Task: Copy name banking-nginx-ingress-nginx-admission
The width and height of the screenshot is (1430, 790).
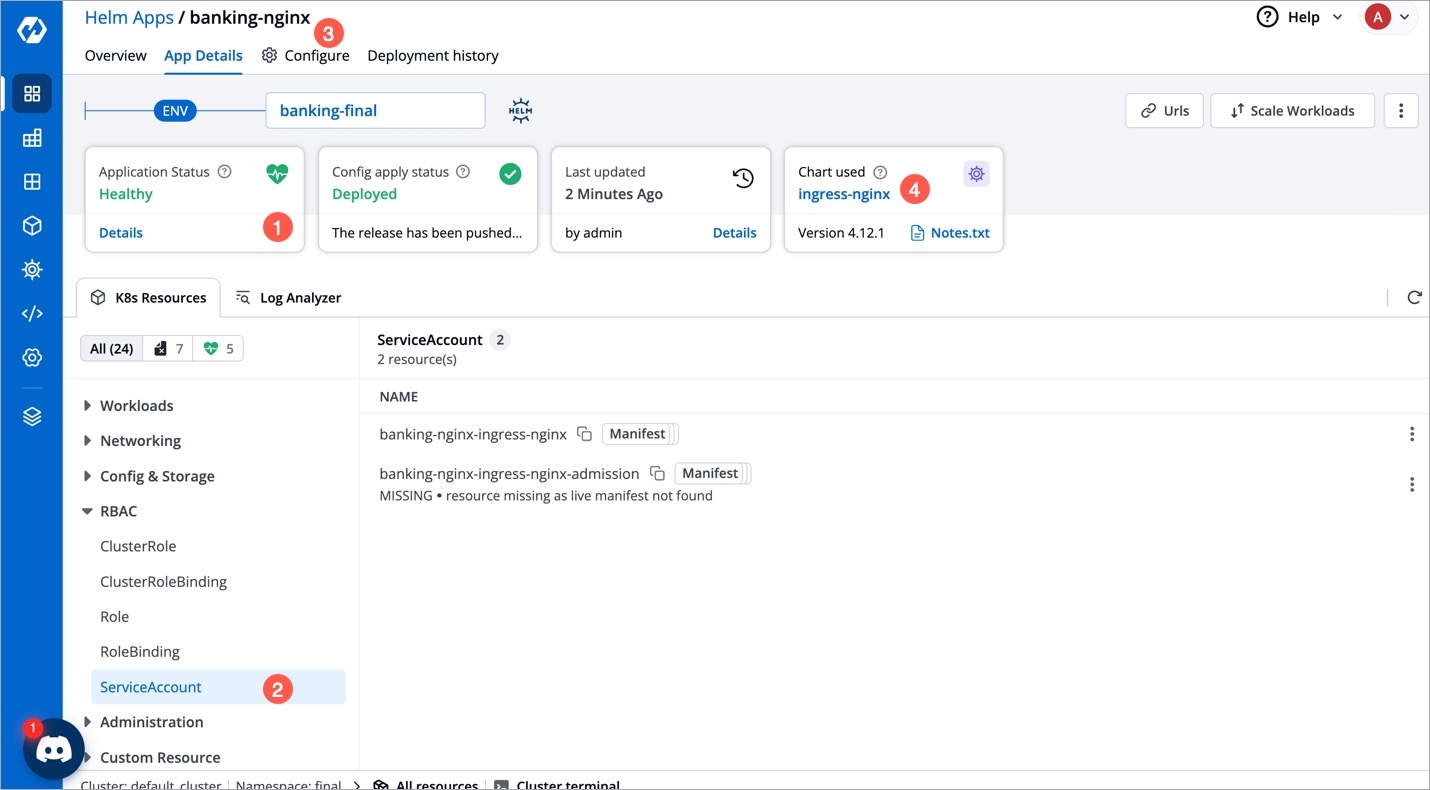Action: (657, 473)
